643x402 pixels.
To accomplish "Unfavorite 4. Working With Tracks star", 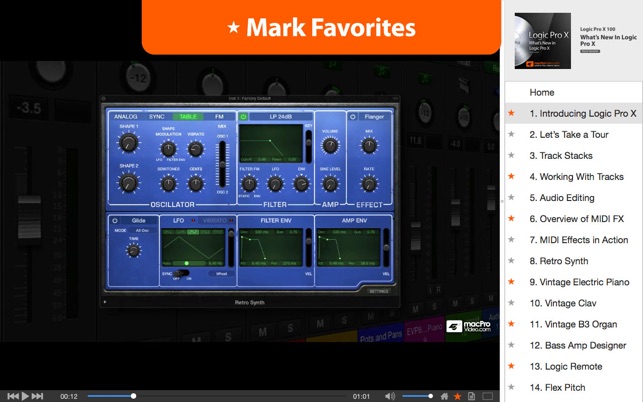I will [511, 176].
